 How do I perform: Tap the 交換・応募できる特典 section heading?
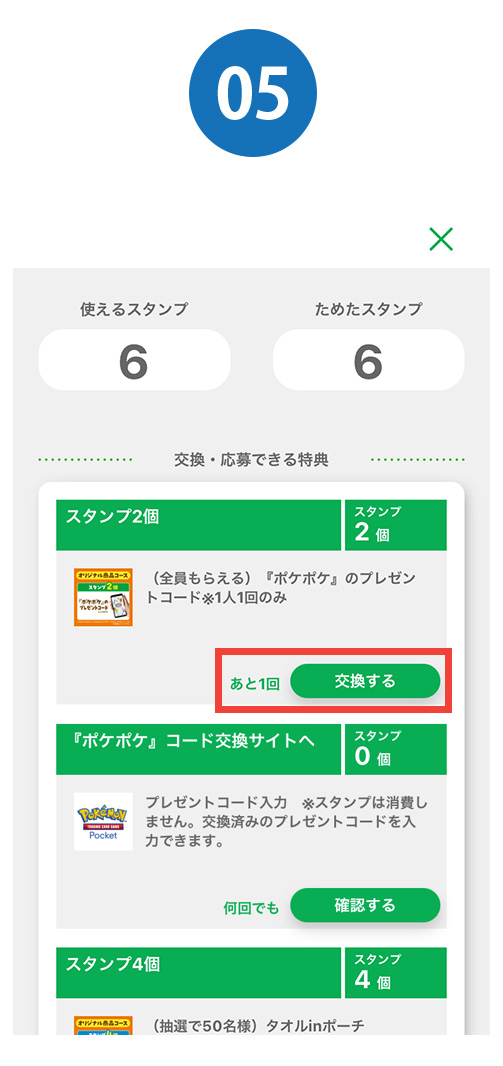[x=252, y=460]
